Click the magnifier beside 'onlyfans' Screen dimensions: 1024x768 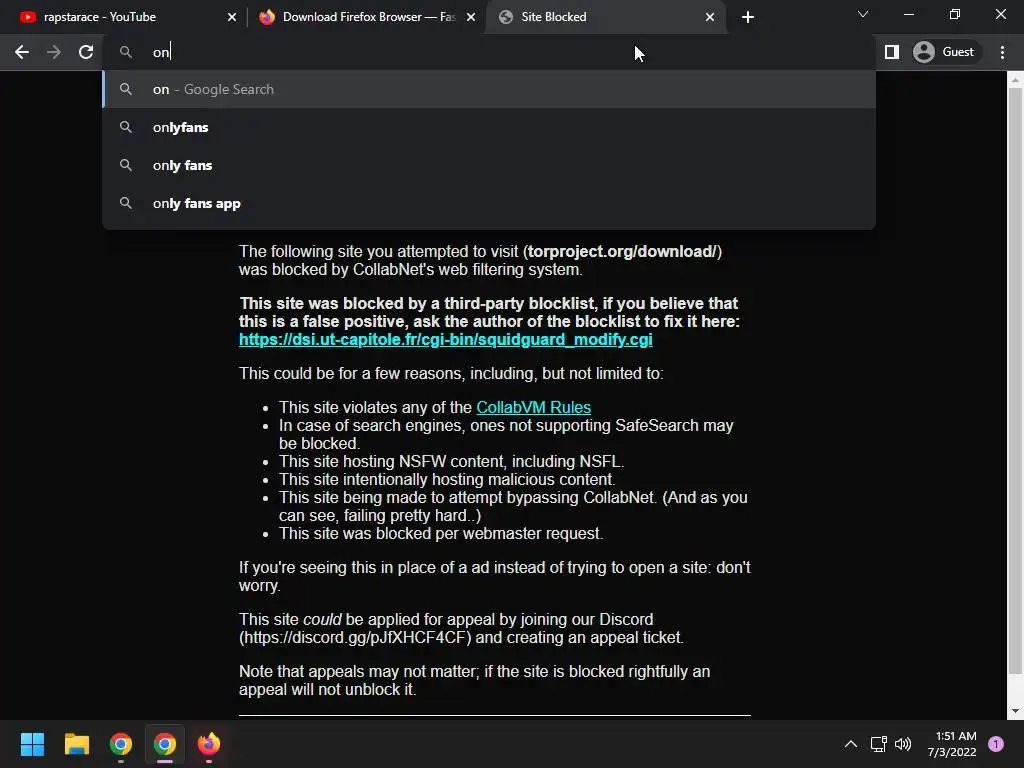tap(125, 127)
